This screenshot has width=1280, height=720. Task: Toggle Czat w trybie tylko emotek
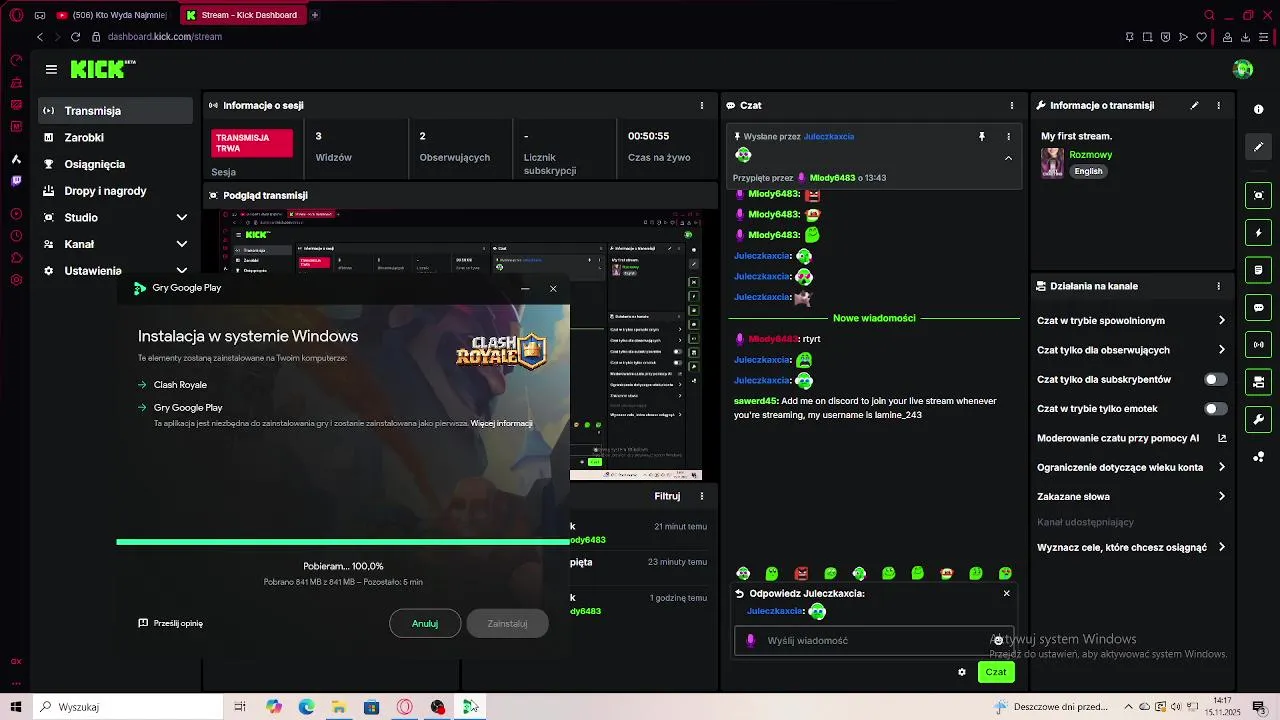[1215, 408]
